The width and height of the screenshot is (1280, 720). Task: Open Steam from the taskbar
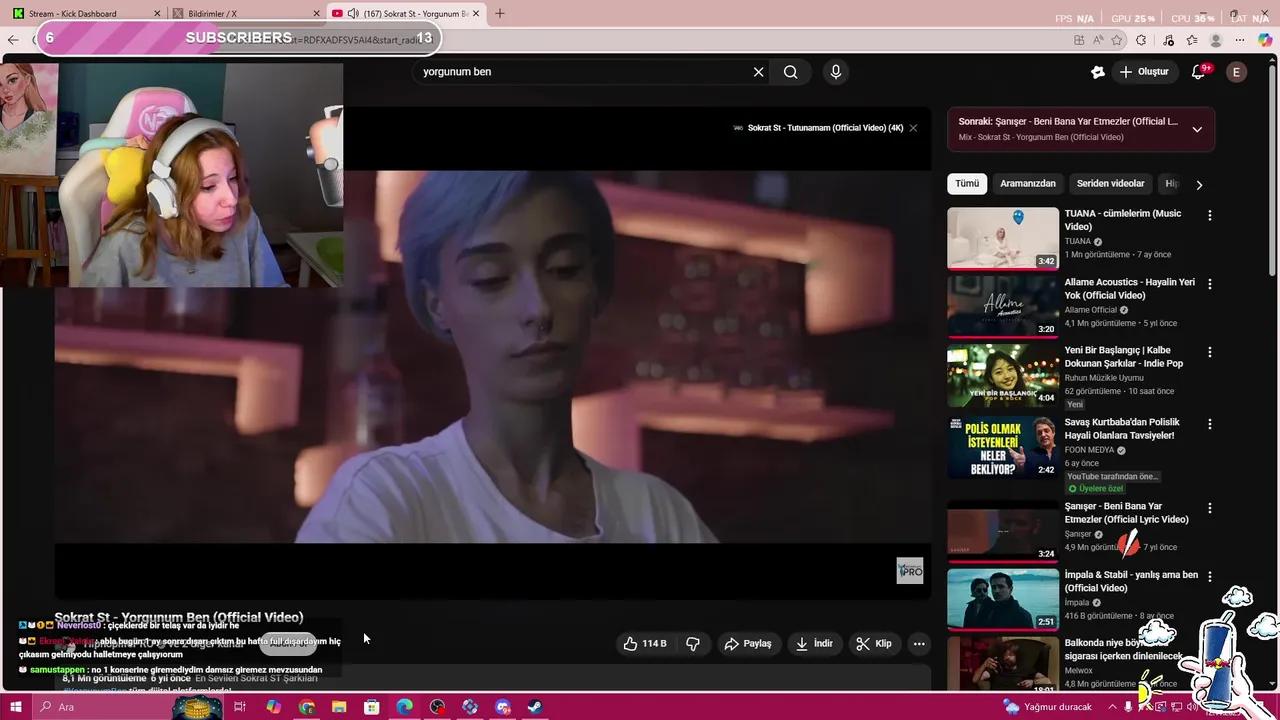[x=535, y=707]
